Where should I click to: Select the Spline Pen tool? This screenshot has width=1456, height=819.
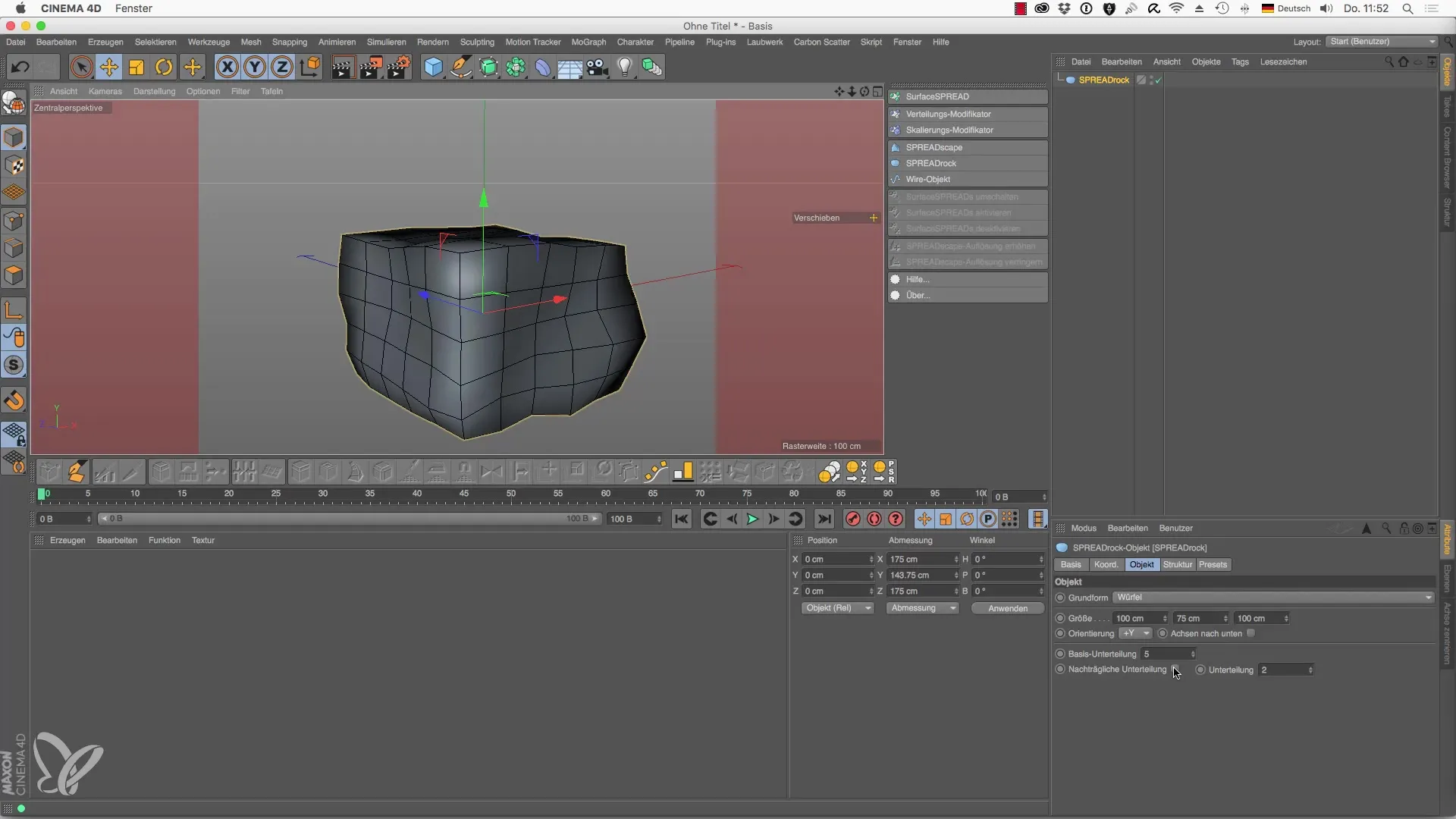click(x=461, y=67)
